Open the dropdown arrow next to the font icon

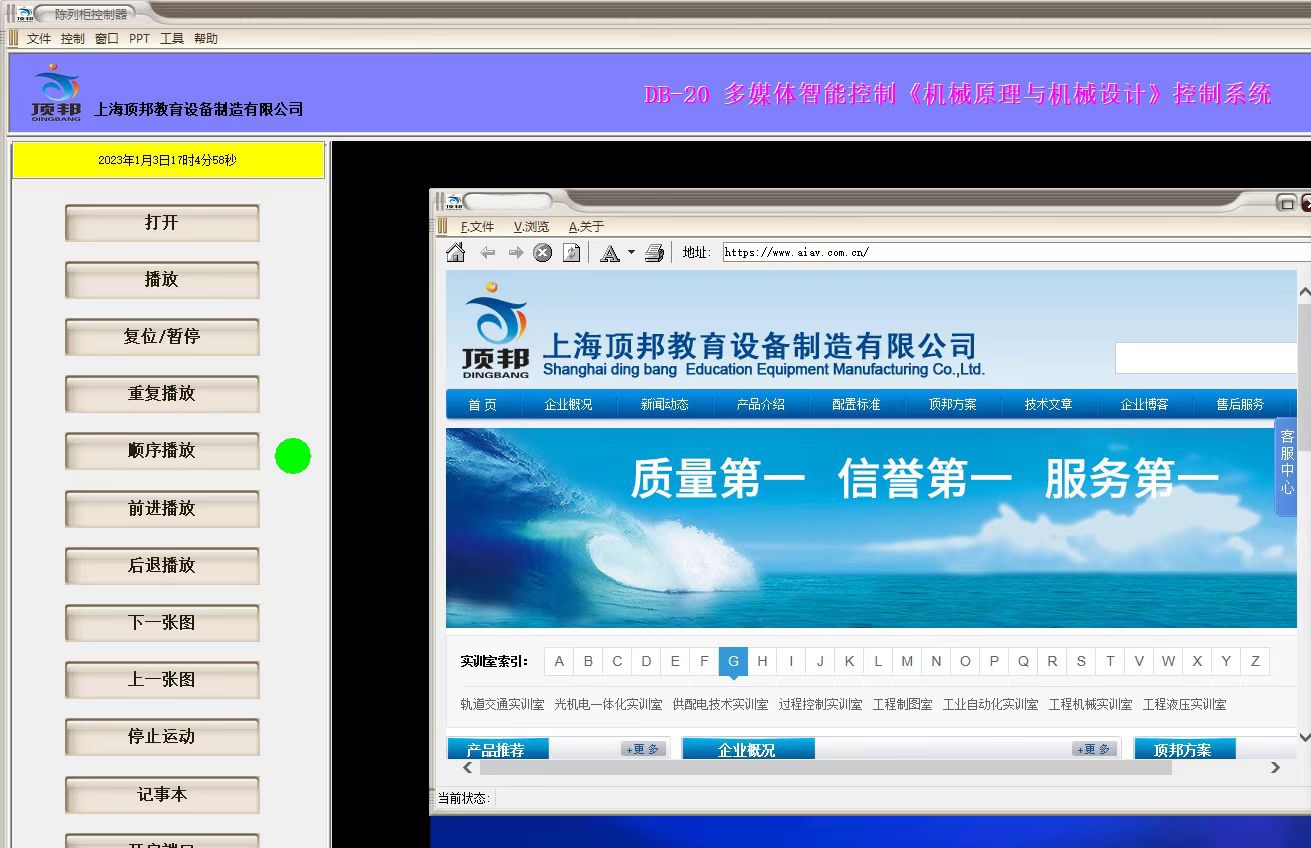(631, 252)
